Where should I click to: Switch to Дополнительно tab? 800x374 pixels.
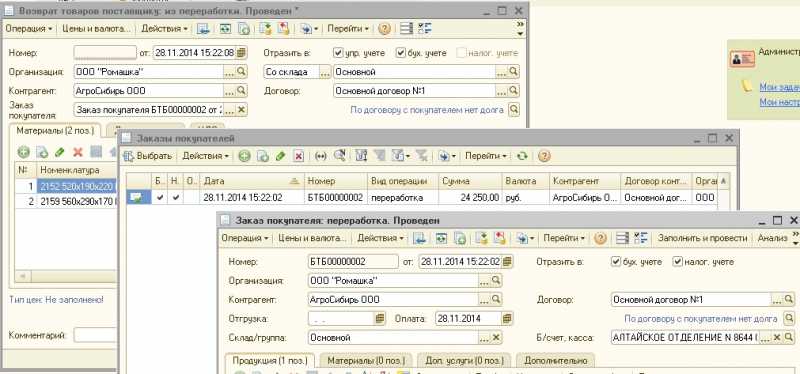(556, 361)
